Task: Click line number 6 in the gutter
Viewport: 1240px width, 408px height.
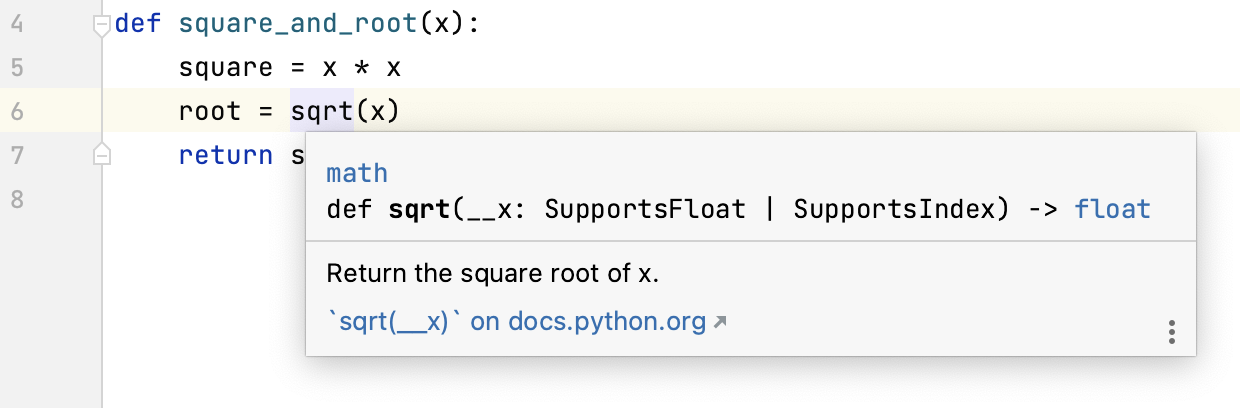Action: click(17, 111)
